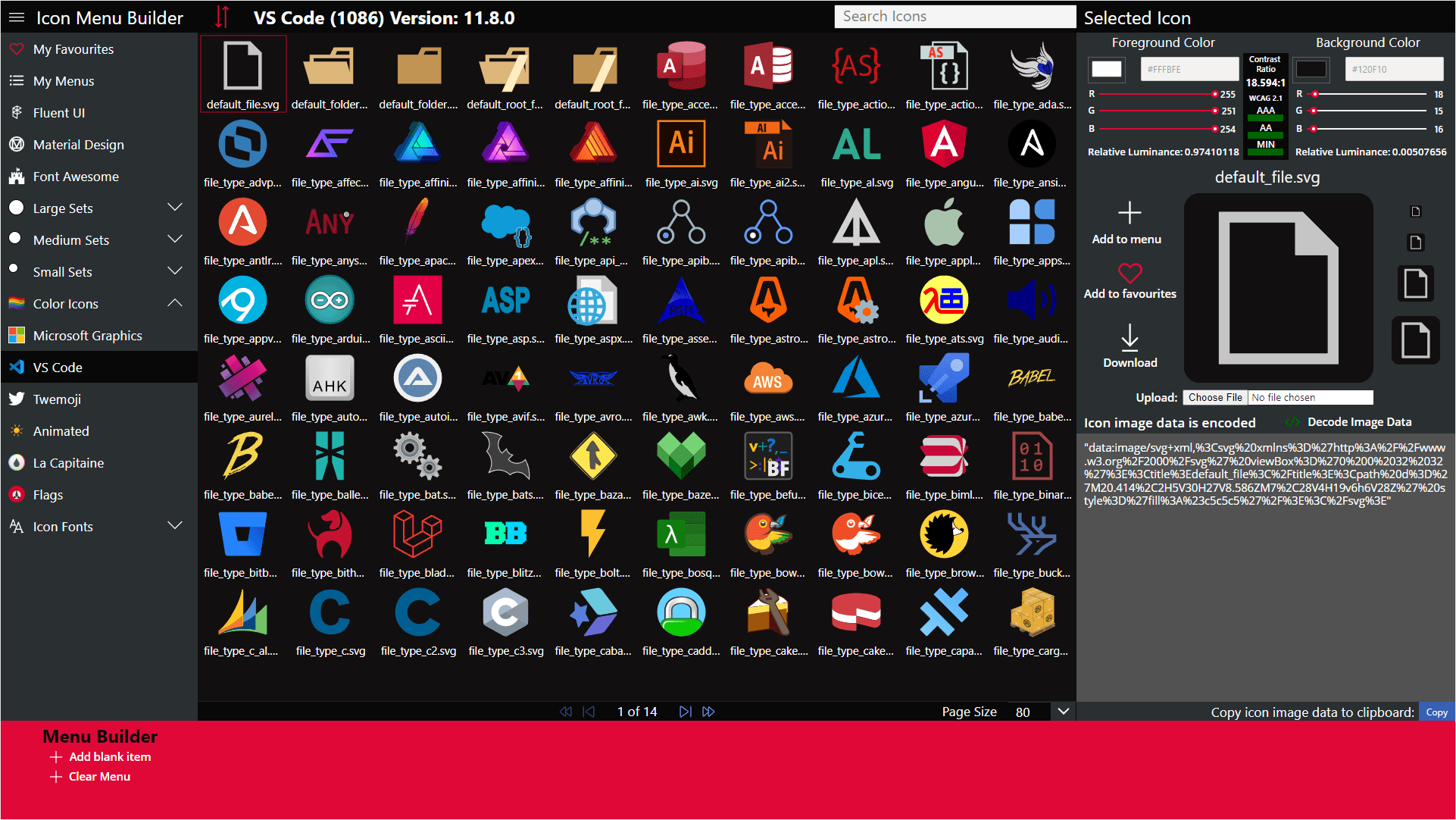Open the Twemoji icon set
The width and height of the screenshot is (1456, 820).
[x=57, y=399]
